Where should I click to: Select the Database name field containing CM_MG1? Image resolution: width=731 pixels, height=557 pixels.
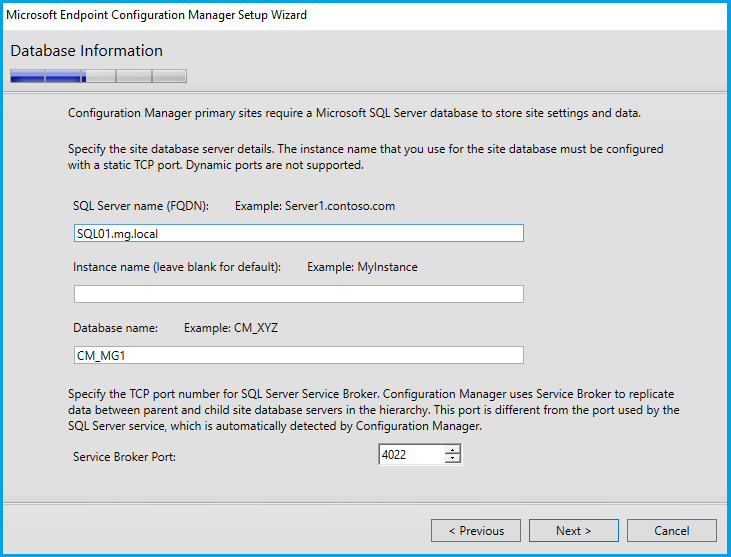tap(298, 355)
